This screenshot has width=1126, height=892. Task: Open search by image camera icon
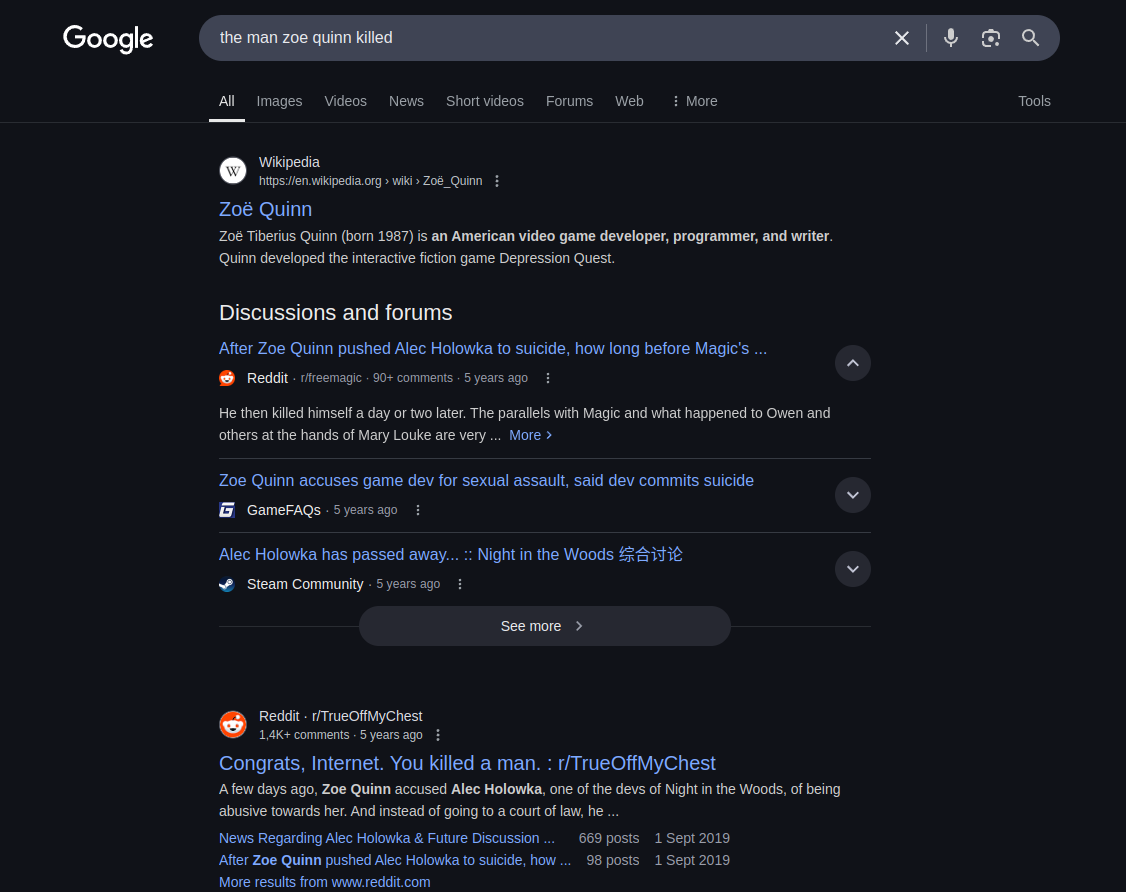pyautogui.click(x=990, y=38)
